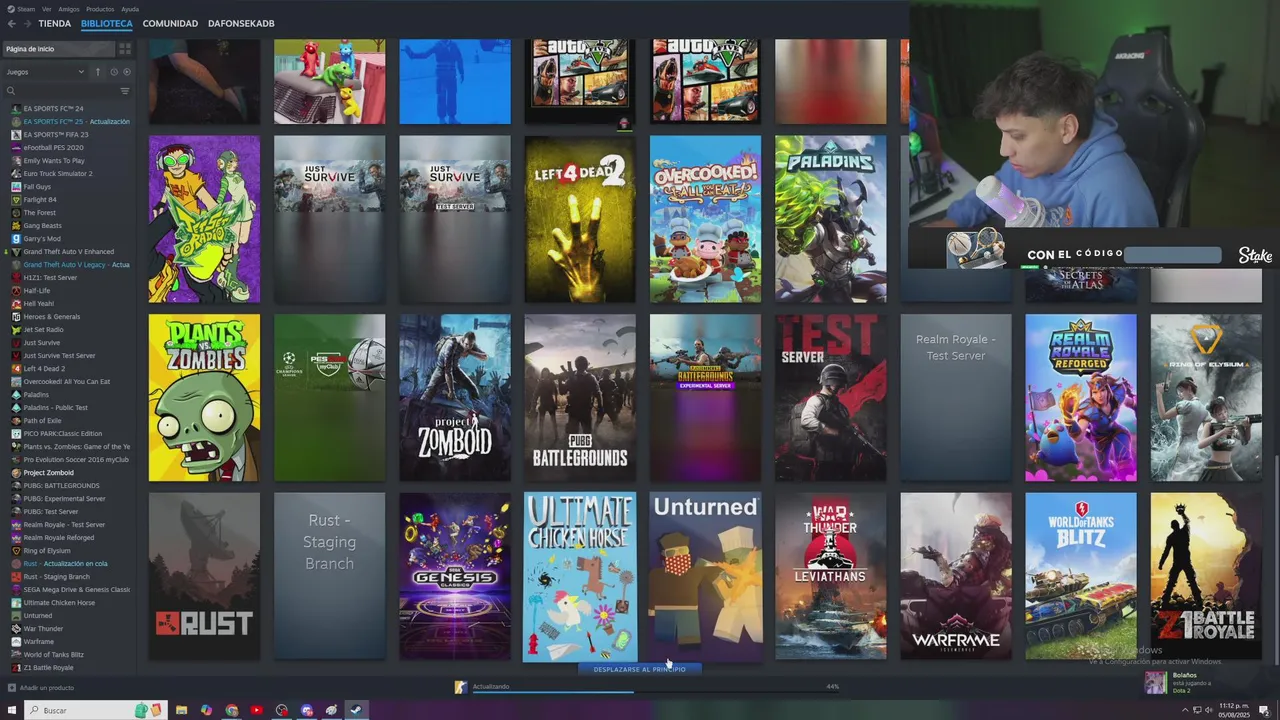Expand the Juegos category dropdown

[x=46, y=72]
